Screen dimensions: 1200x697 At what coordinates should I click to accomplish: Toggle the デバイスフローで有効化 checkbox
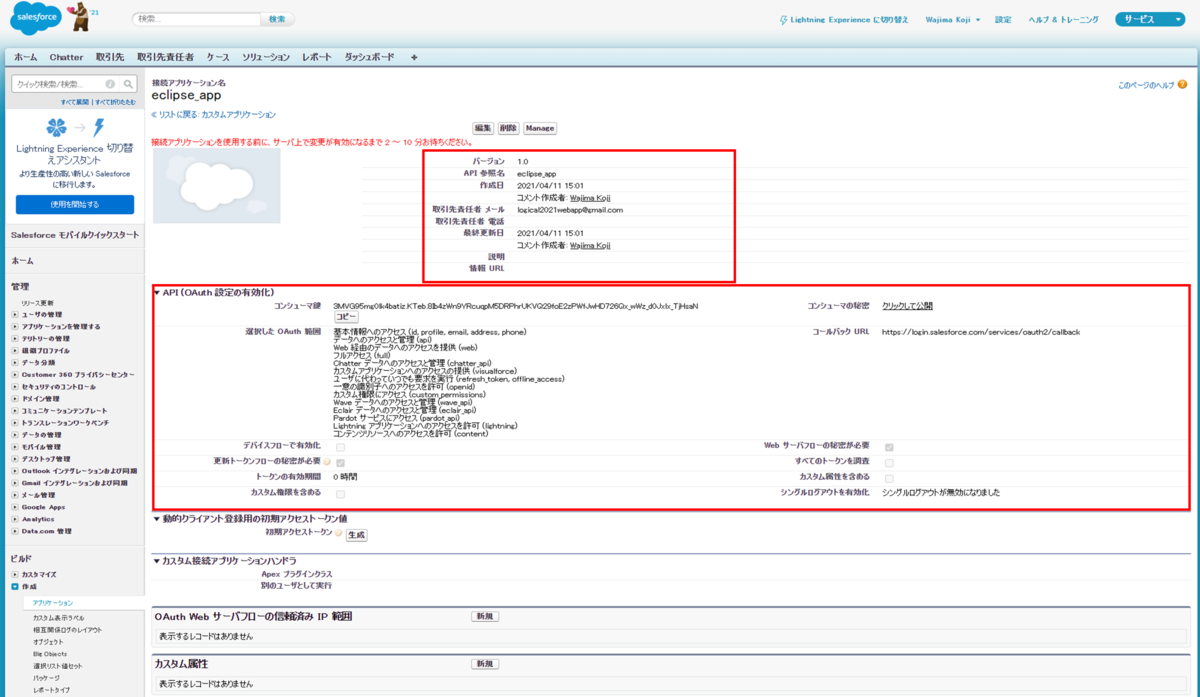[340, 447]
